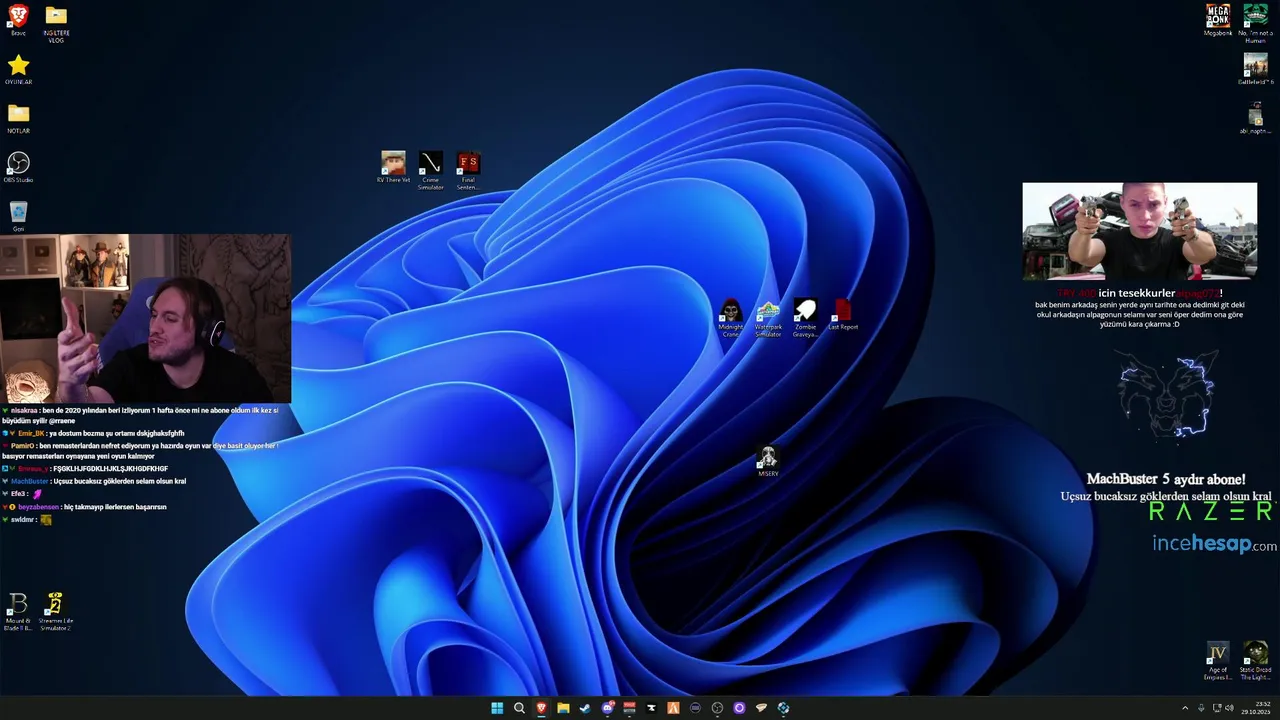Launch Megabonk desktop shortcut
Image resolution: width=1280 pixels, height=720 pixels.
click(1218, 20)
